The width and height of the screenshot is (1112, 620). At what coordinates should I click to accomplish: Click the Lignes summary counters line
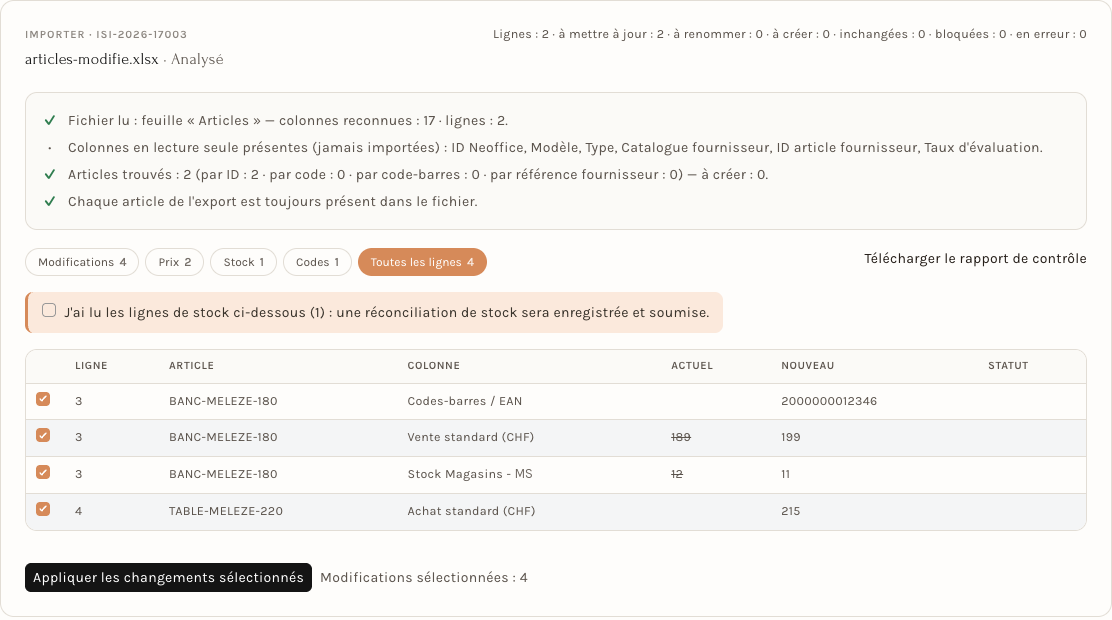789,34
